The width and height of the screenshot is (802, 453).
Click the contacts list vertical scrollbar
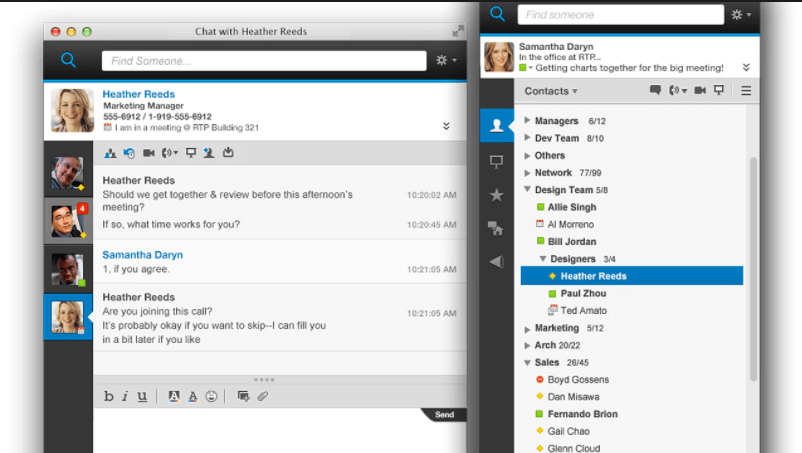click(x=753, y=269)
